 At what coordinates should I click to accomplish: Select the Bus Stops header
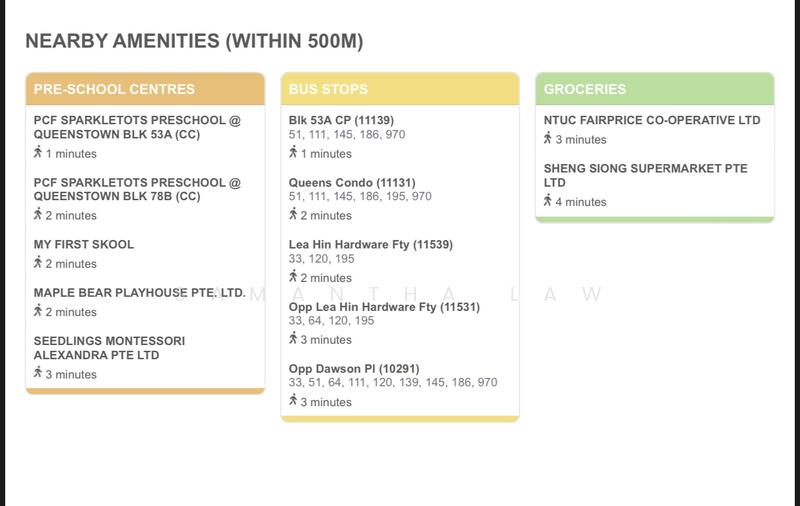pos(328,89)
